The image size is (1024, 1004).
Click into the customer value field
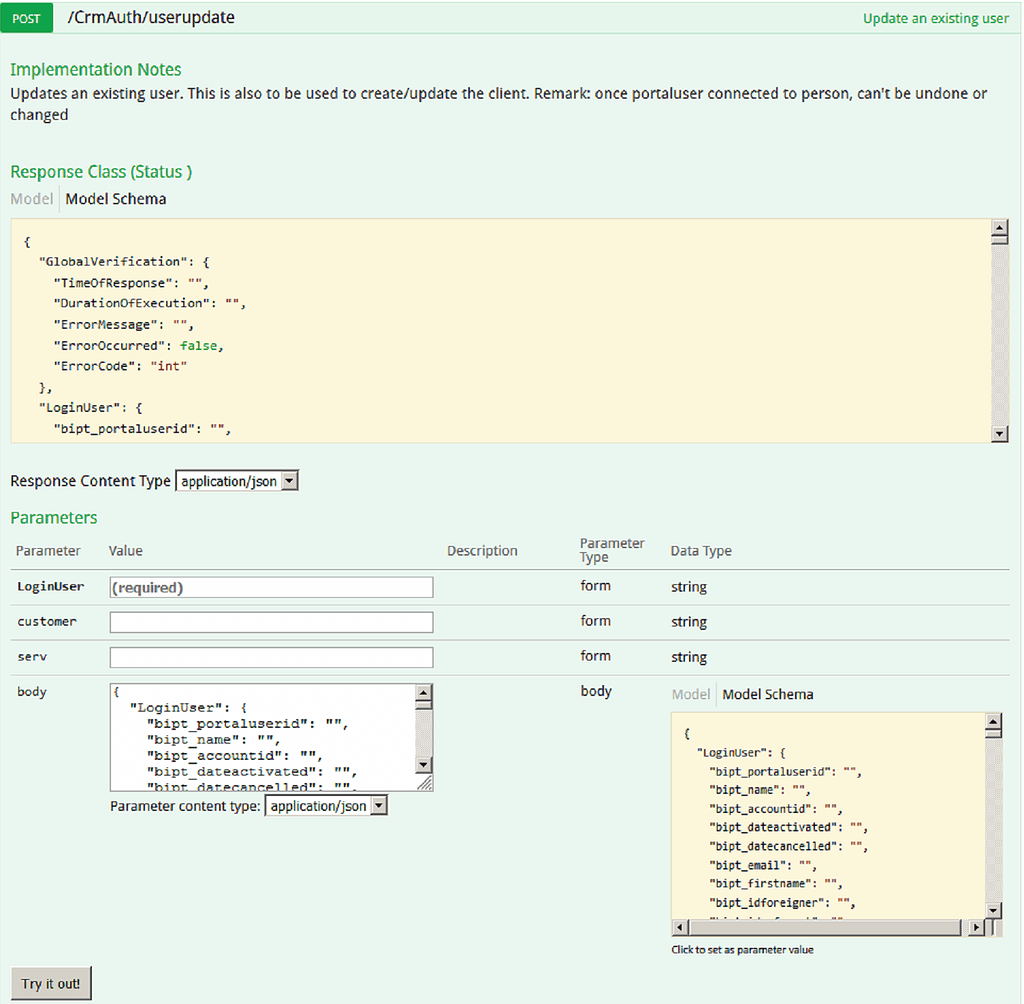[271, 622]
